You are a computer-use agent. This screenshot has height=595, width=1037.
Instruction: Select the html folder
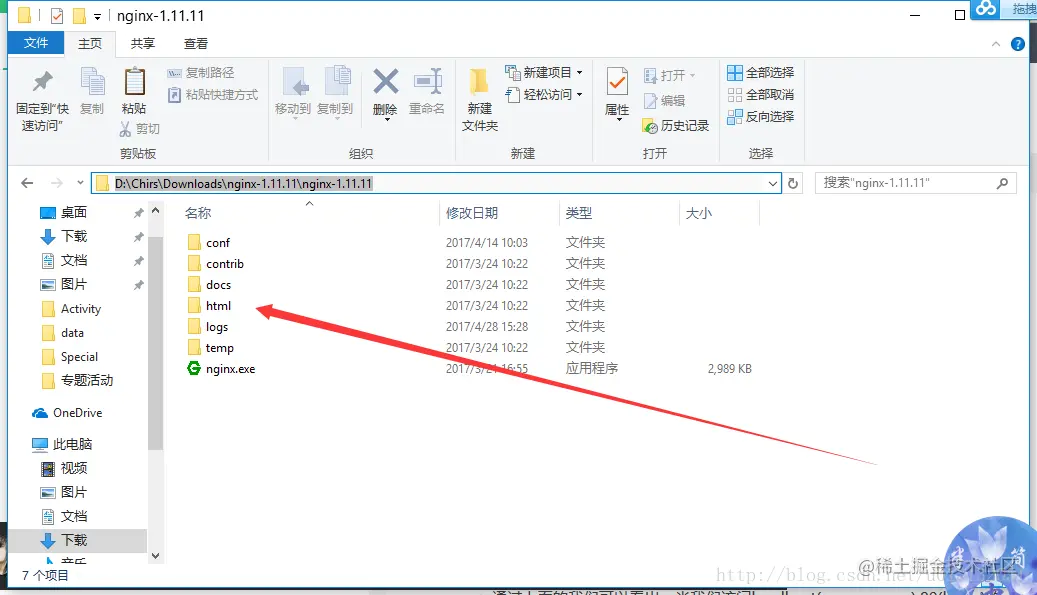coord(209,306)
